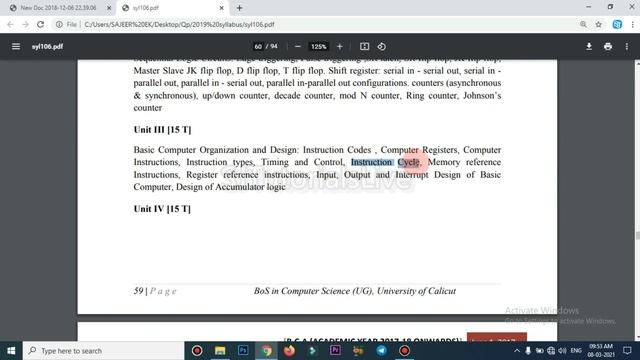
Task: Click the Unit IV [15 T] heading
Action: pyautogui.click(x=162, y=209)
